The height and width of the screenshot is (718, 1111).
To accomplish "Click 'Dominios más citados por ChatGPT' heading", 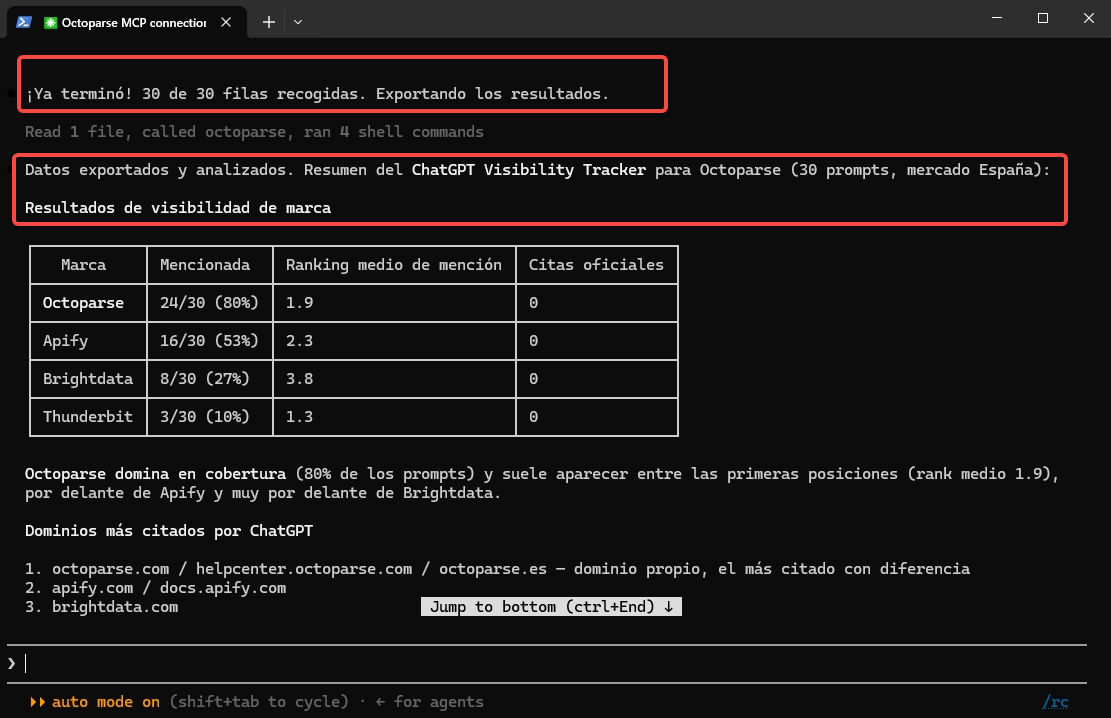I will [169, 531].
